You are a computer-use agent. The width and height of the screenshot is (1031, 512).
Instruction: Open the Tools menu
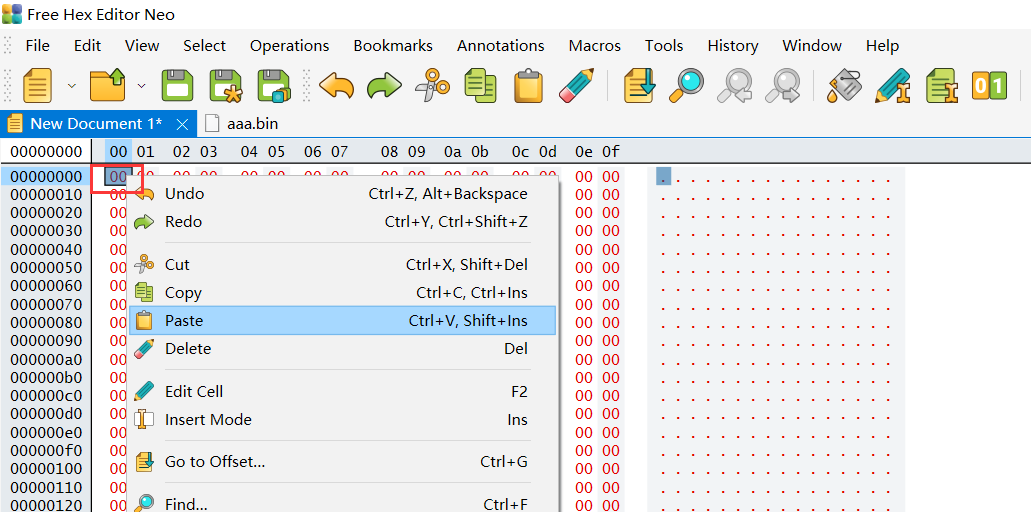point(664,45)
